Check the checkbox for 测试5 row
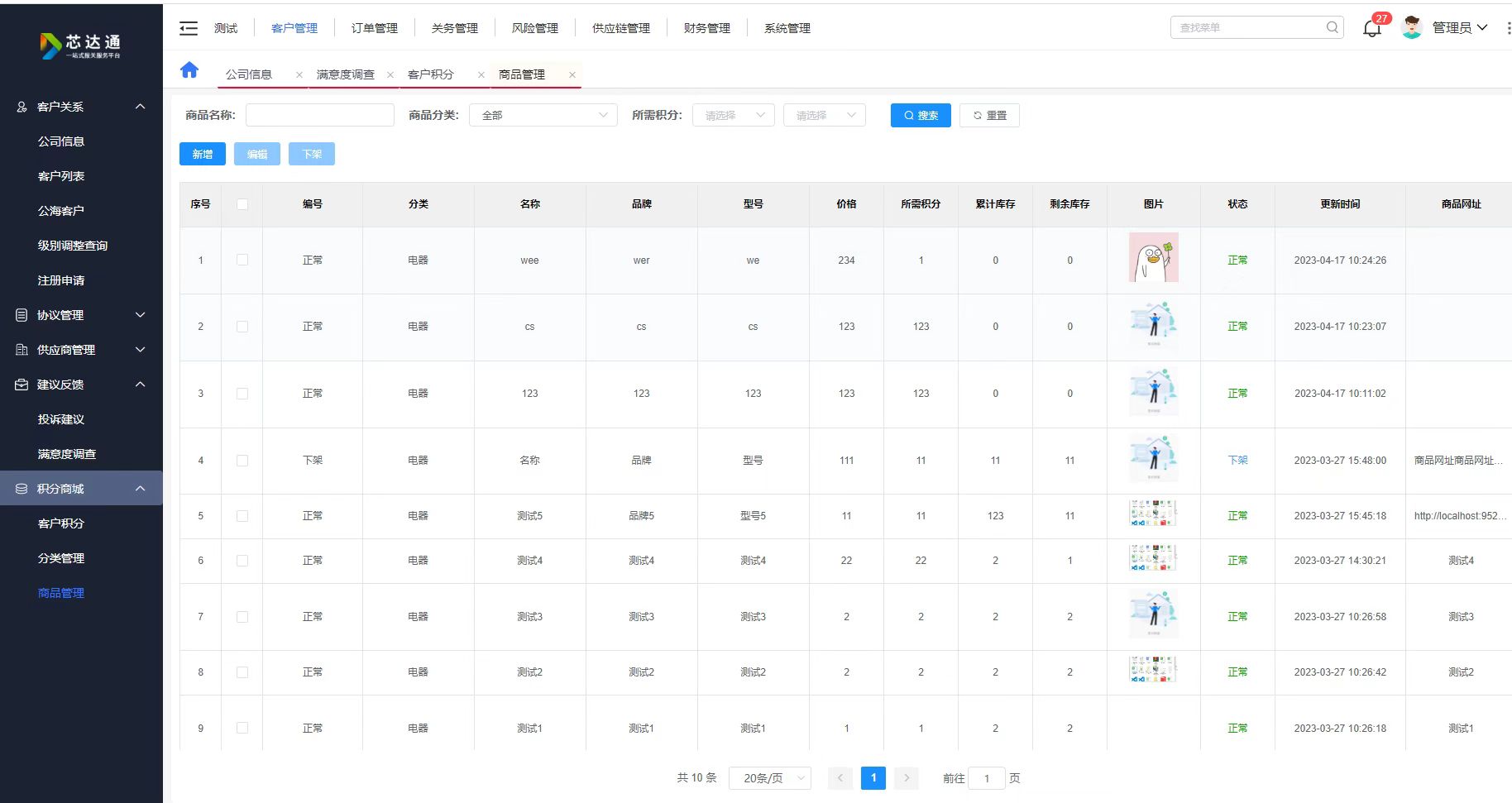 (242, 516)
